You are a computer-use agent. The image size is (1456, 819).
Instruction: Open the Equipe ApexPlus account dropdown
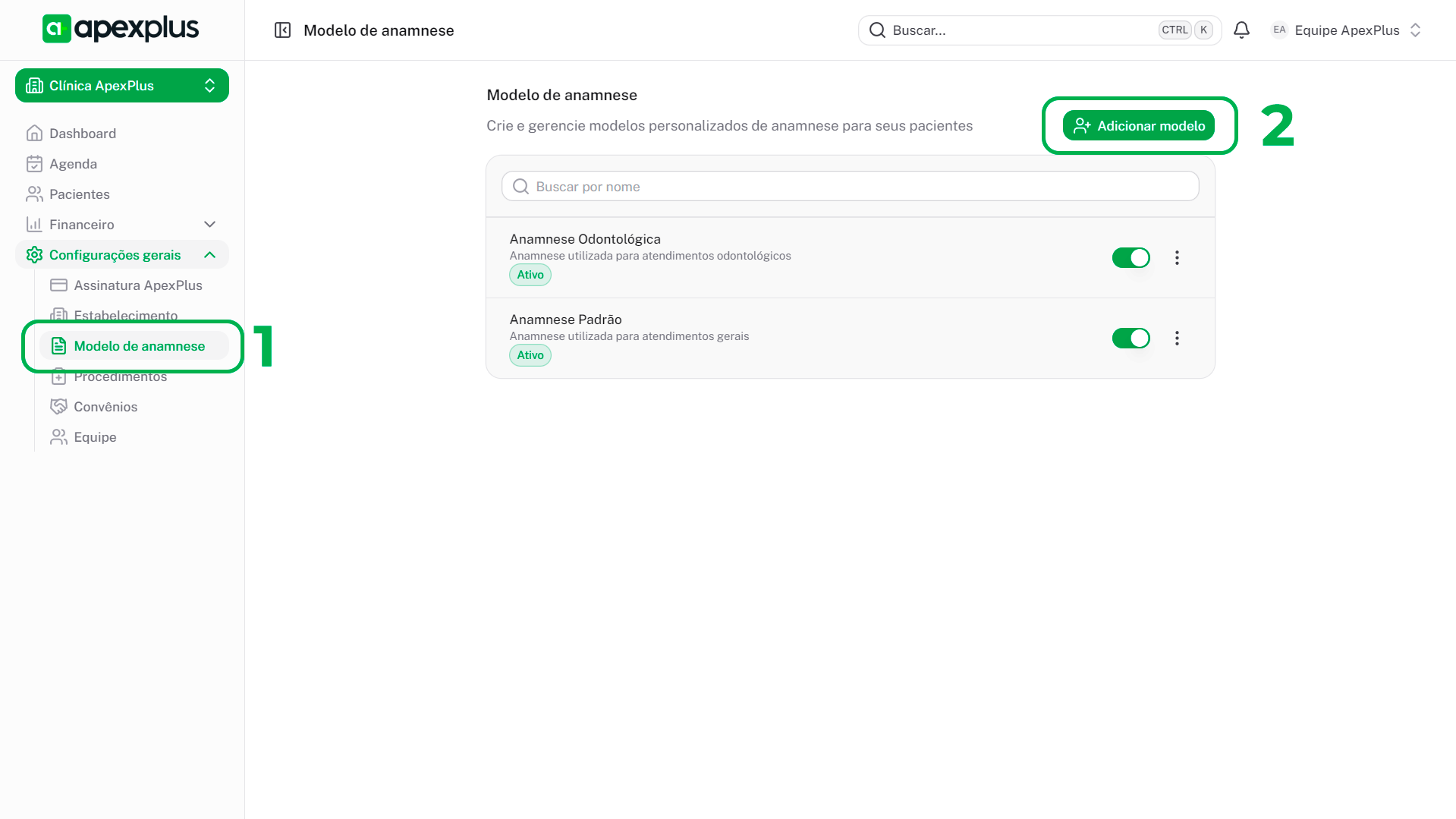pos(1346,30)
